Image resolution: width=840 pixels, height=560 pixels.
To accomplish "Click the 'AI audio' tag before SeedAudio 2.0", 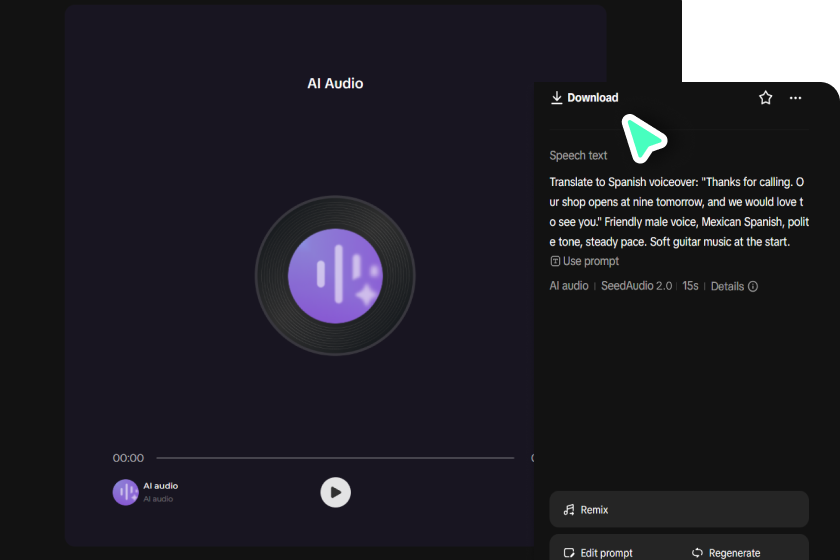I will click(x=568, y=286).
